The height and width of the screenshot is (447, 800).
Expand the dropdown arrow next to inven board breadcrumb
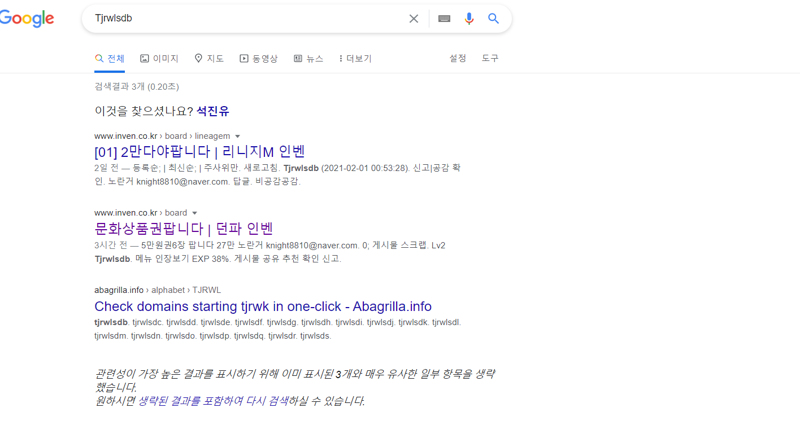tap(194, 213)
